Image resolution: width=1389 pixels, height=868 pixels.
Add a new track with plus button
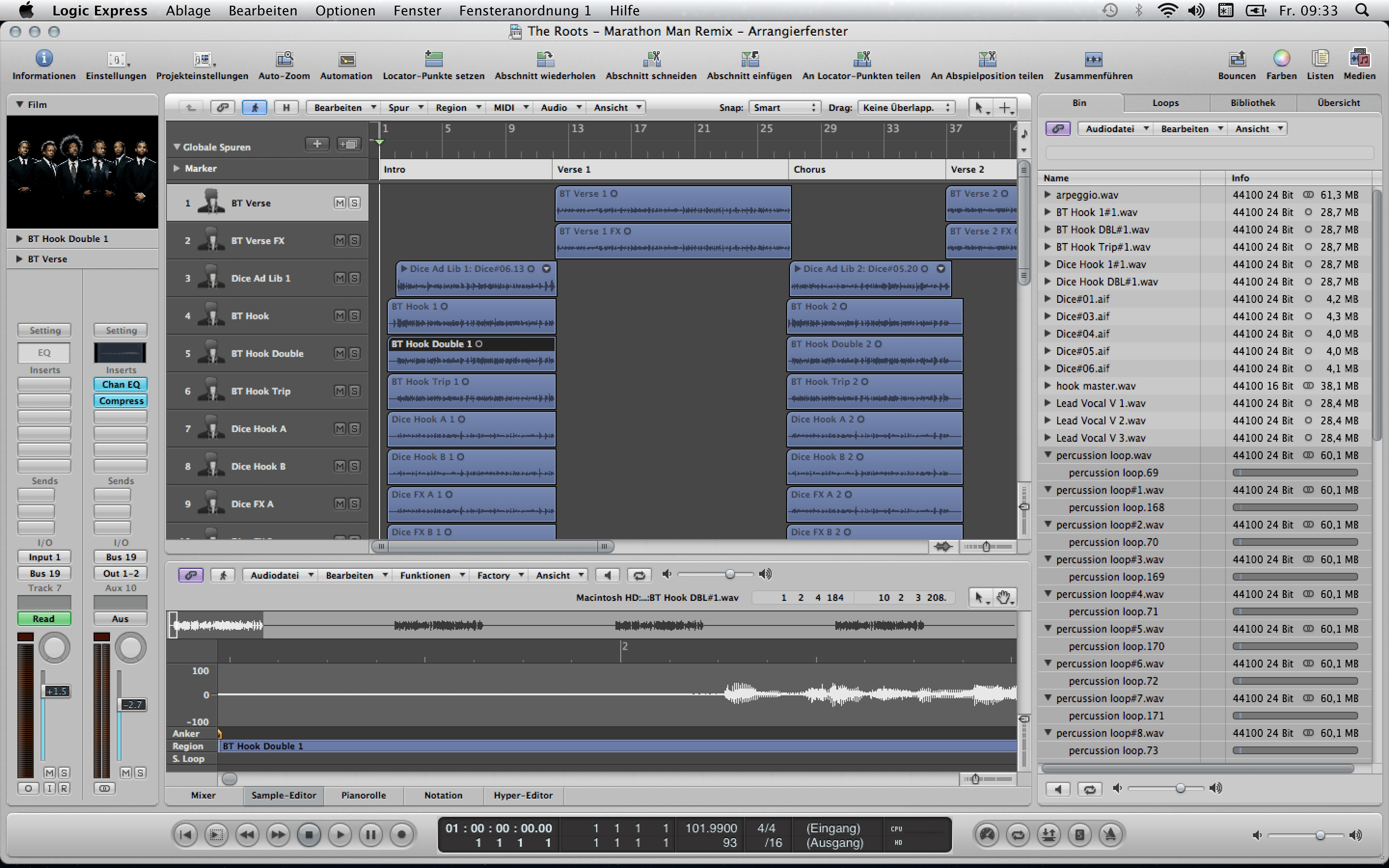(x=317, y=144)
